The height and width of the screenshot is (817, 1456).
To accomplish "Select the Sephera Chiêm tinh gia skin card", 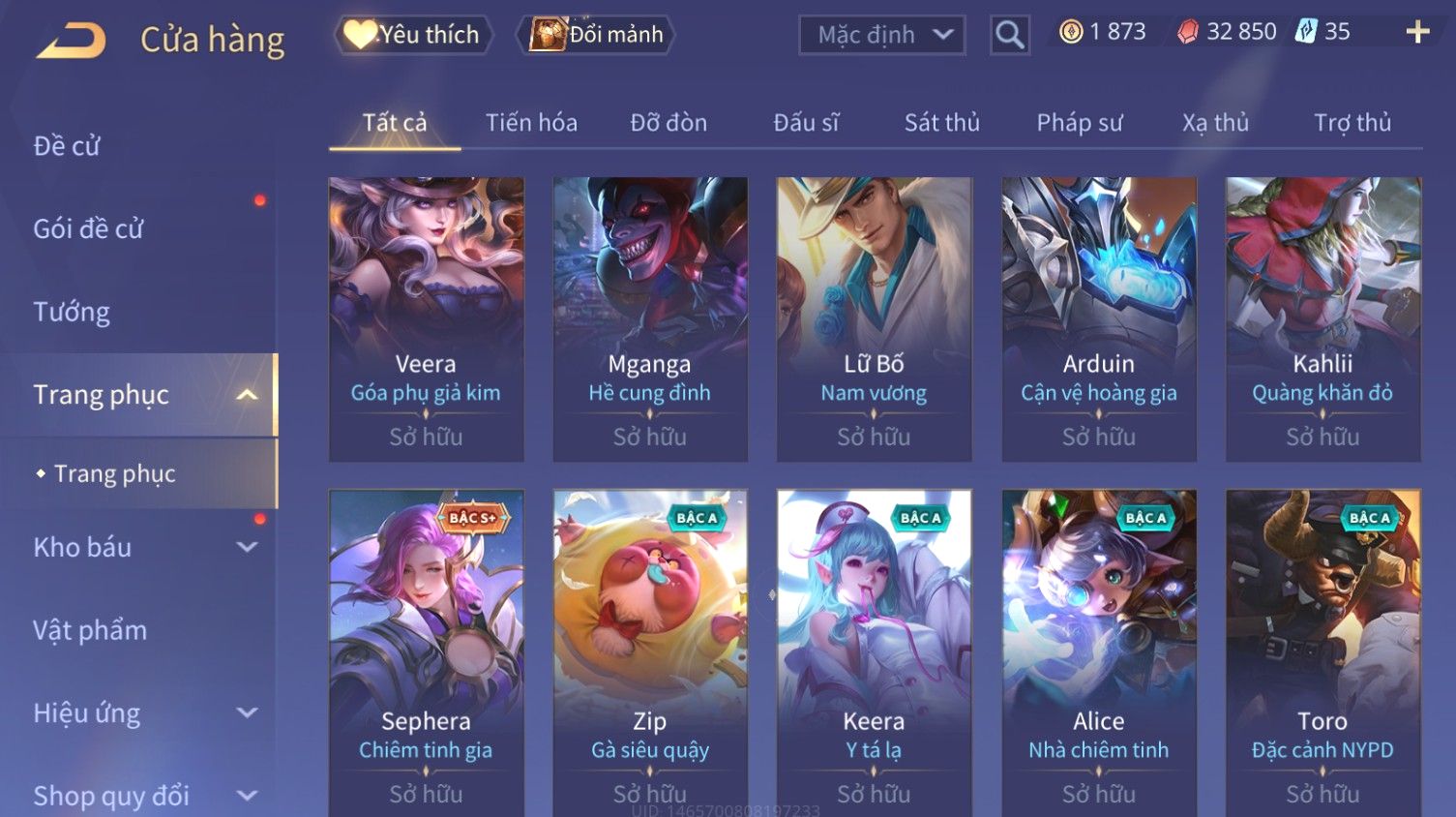I will tap(426, 653).
